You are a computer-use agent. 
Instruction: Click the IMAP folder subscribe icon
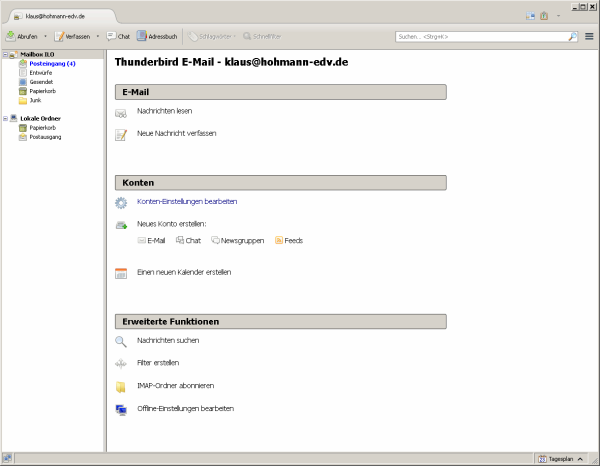[121, 387]
